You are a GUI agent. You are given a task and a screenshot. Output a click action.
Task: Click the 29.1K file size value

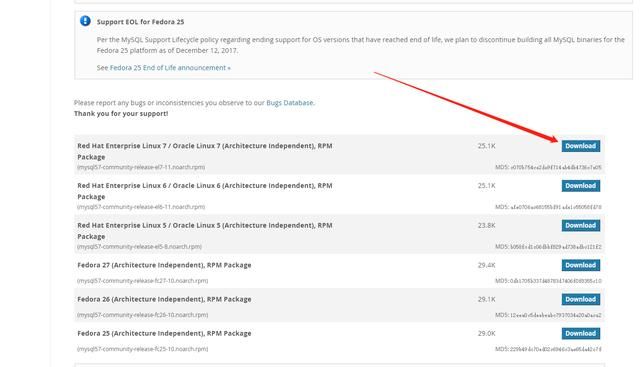[x=487, y=299]
